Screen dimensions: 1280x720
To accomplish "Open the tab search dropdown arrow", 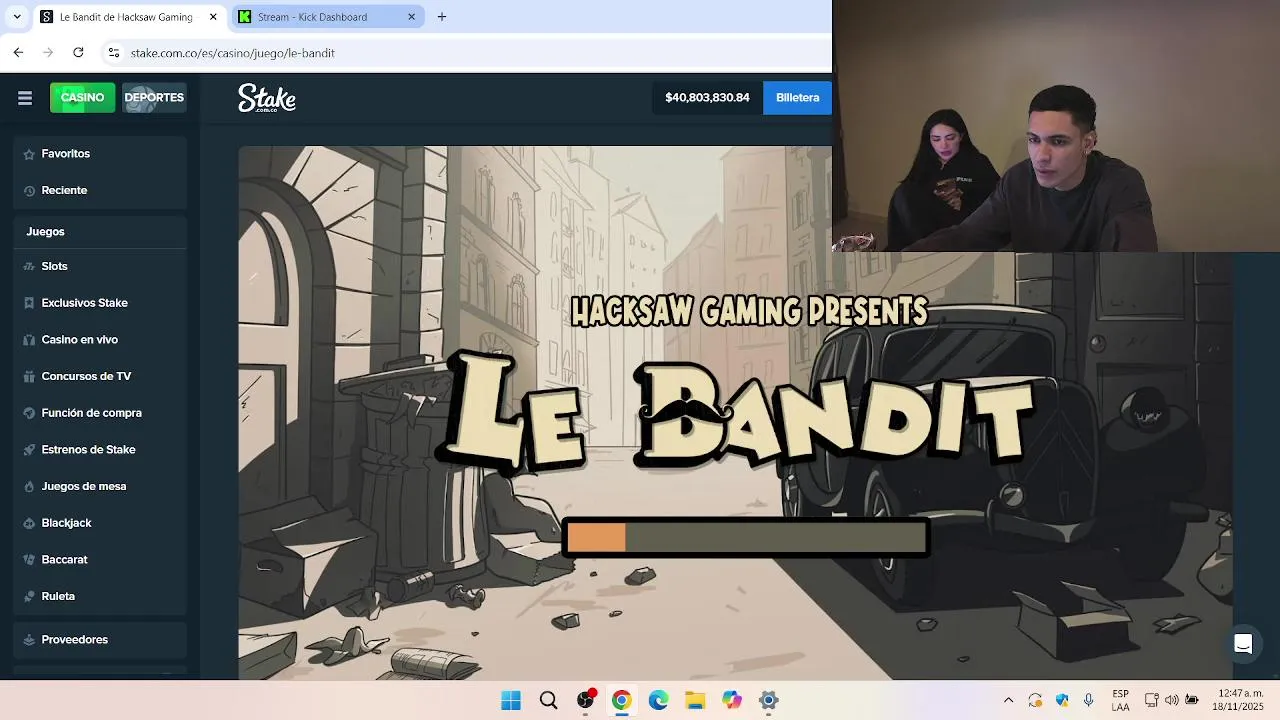I will 16,16.
